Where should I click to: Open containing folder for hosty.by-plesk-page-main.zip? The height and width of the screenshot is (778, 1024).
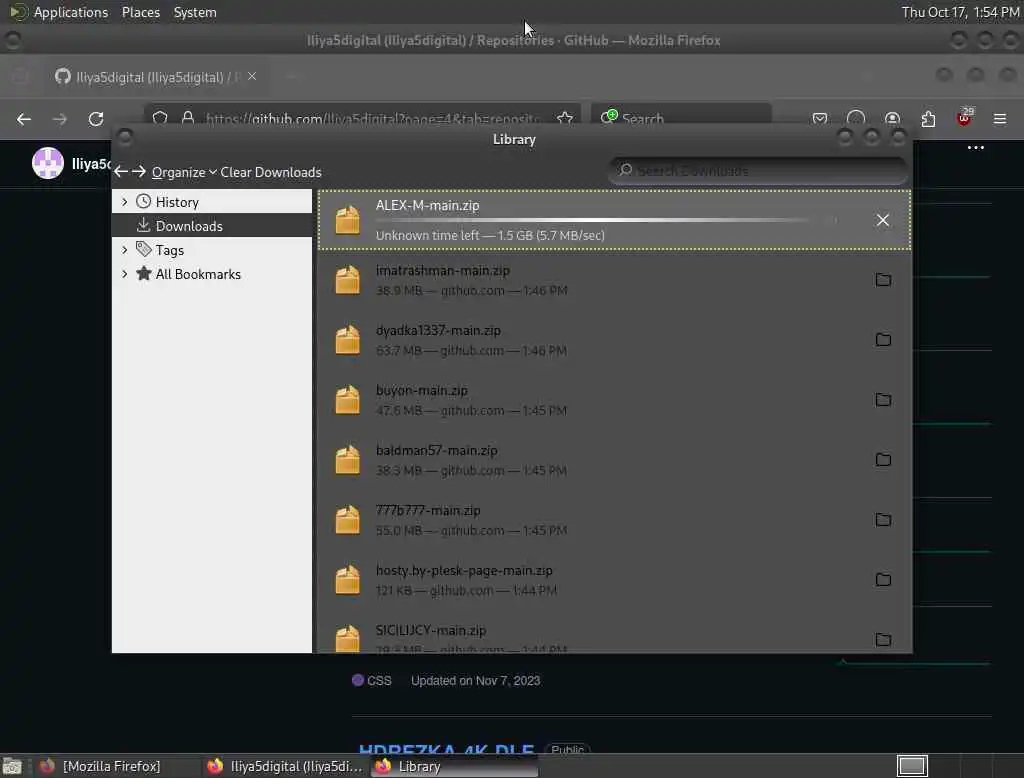(x=883, y=579)
